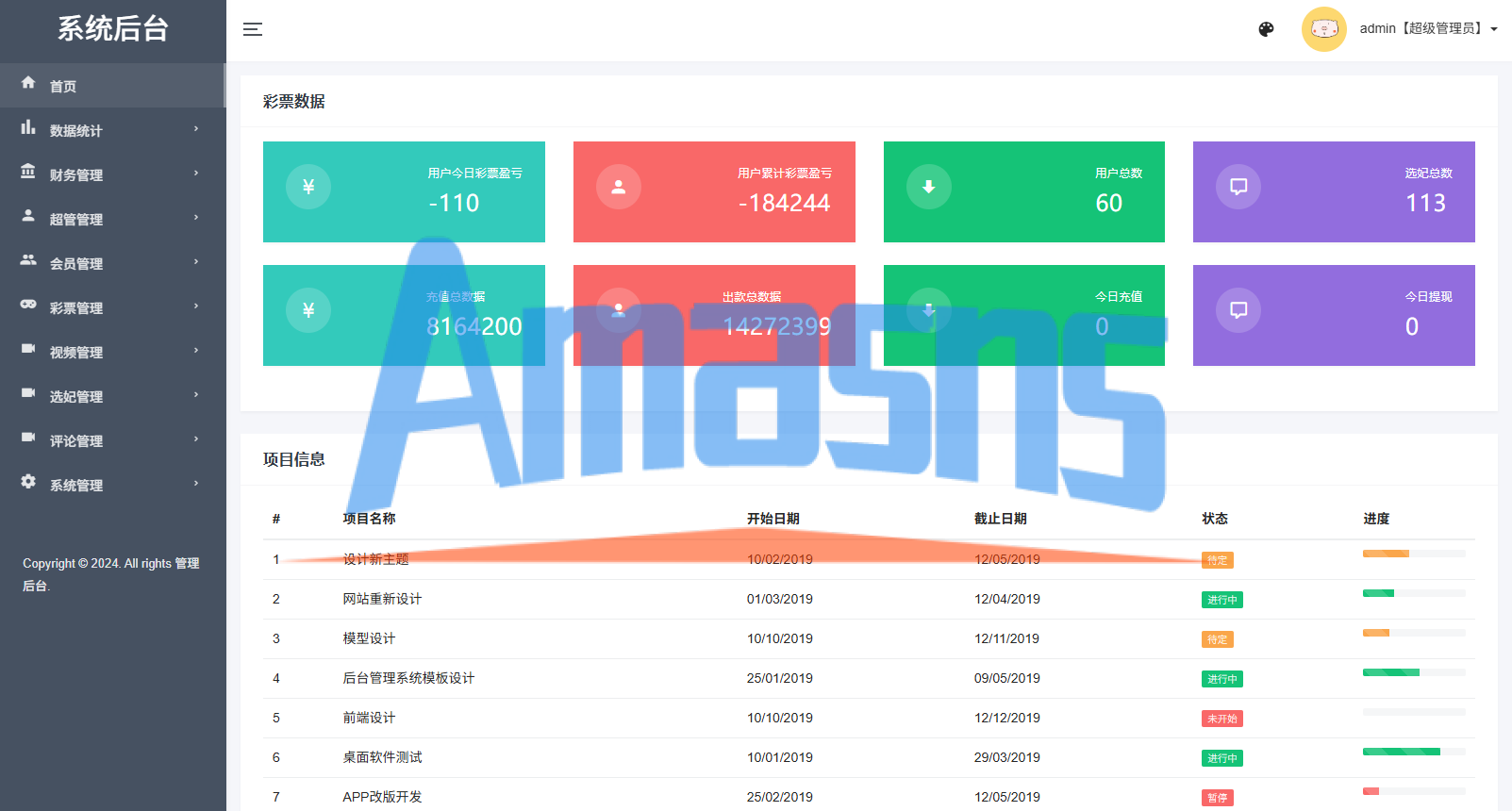Screen dimensions: 1512x811
Task: Open the 超管管理 sidebar menu
Action: (112, 219)
